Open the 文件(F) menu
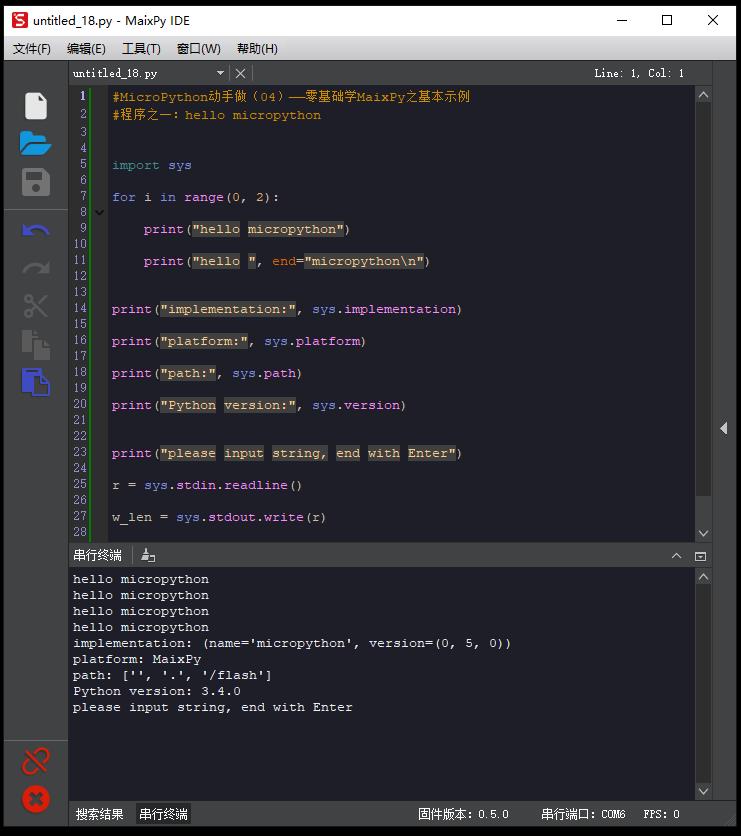This screenshot has height=836, width=741. click(x=32, y=49)
